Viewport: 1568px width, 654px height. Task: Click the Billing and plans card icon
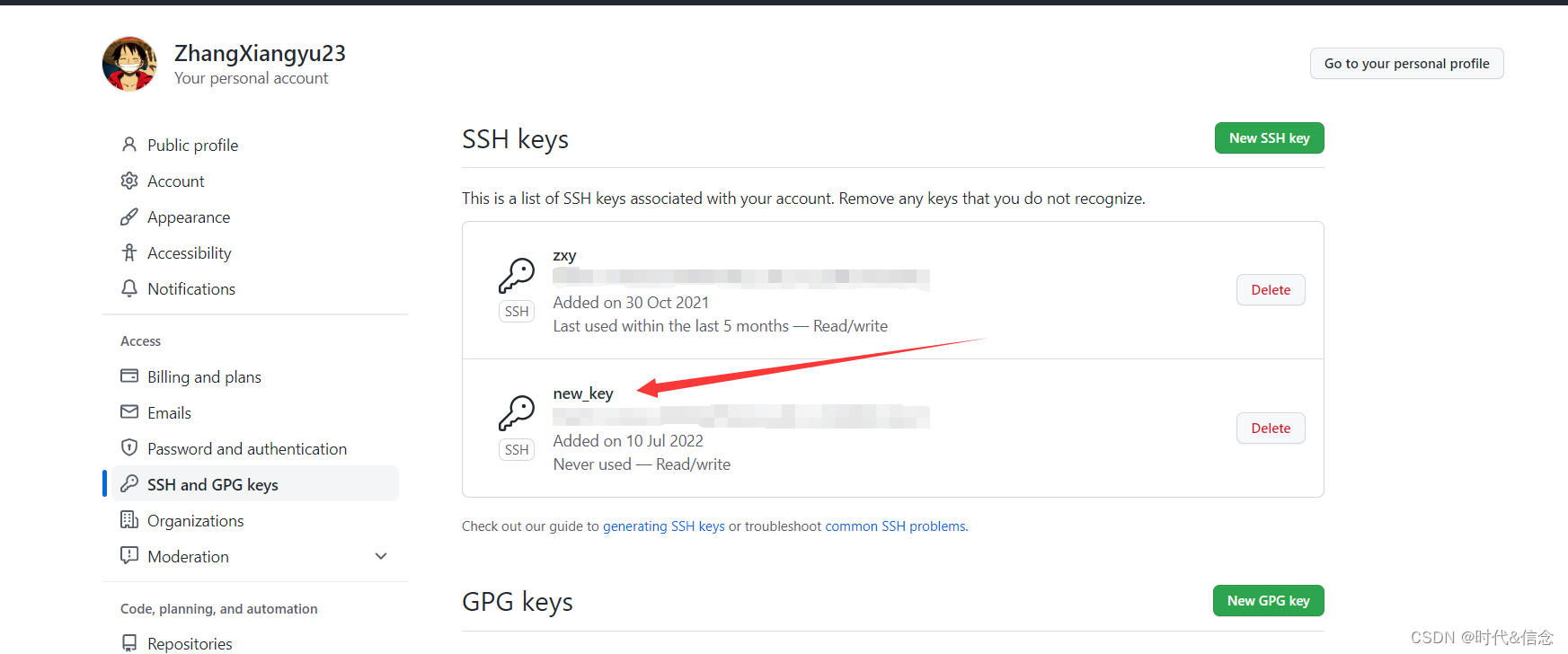(x=129, y=376)
